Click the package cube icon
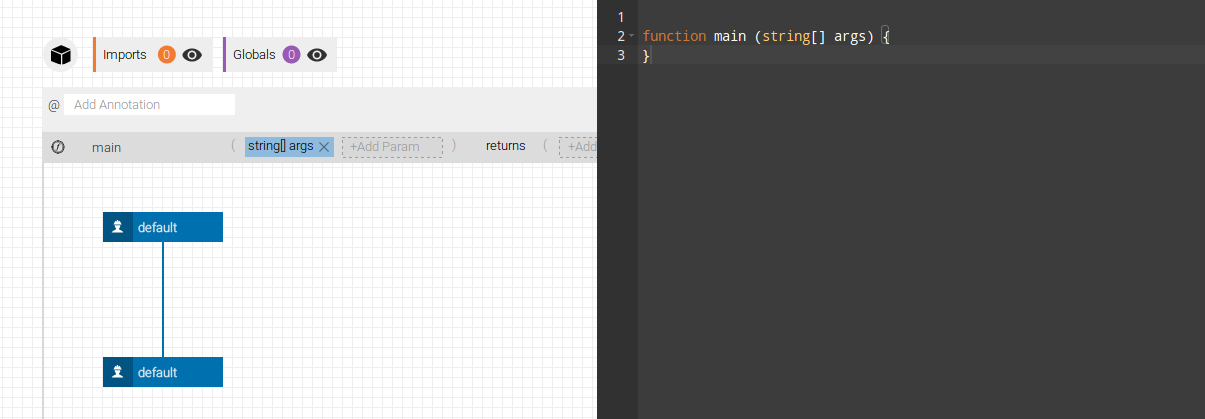The image size is (1205, 419). tap(61, 55)
